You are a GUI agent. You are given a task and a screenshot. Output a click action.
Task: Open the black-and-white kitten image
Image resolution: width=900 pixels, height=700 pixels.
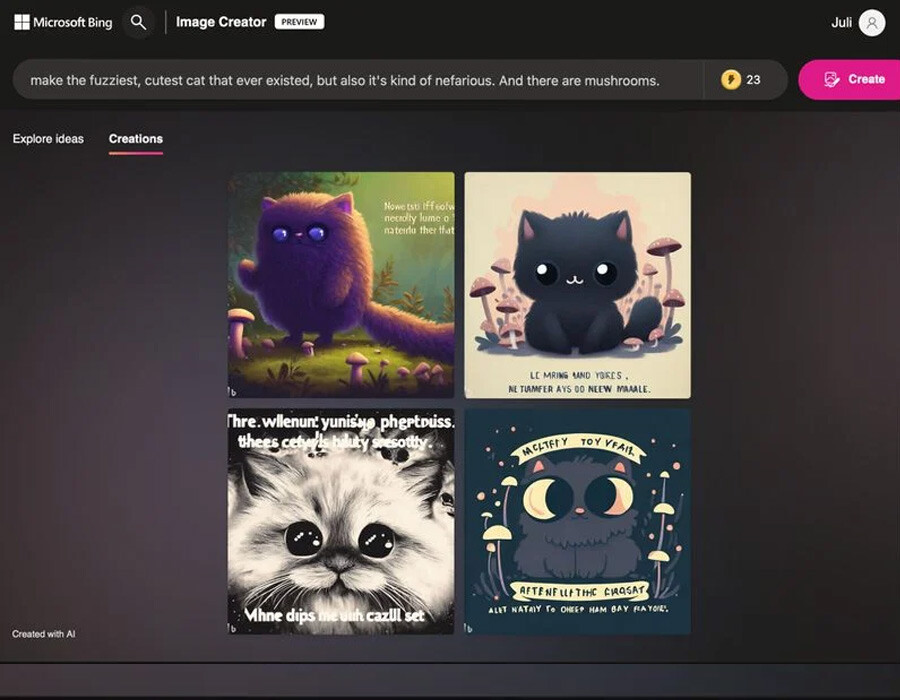(341, 521)
